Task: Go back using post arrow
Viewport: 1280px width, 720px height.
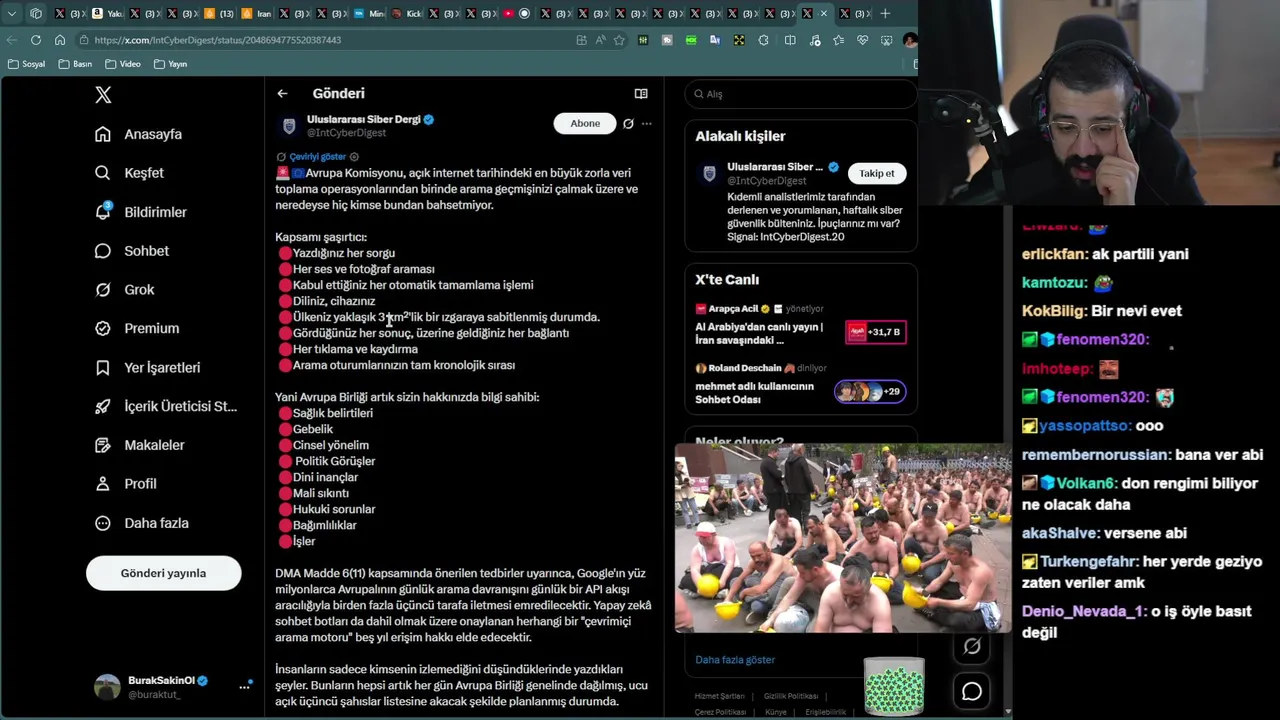Action: [282, 94]
